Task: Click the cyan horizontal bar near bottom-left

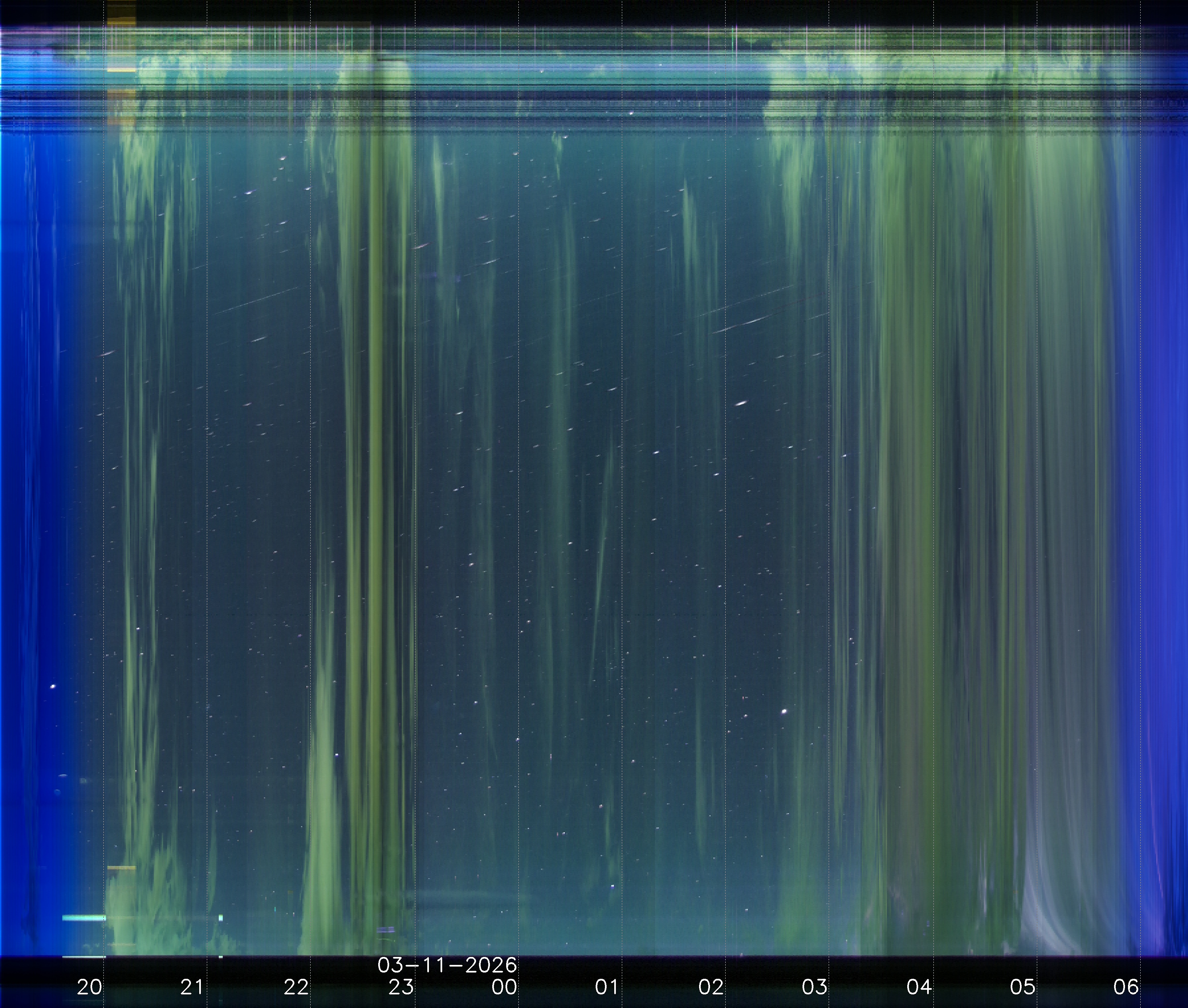Action: [x=84, y=918]
